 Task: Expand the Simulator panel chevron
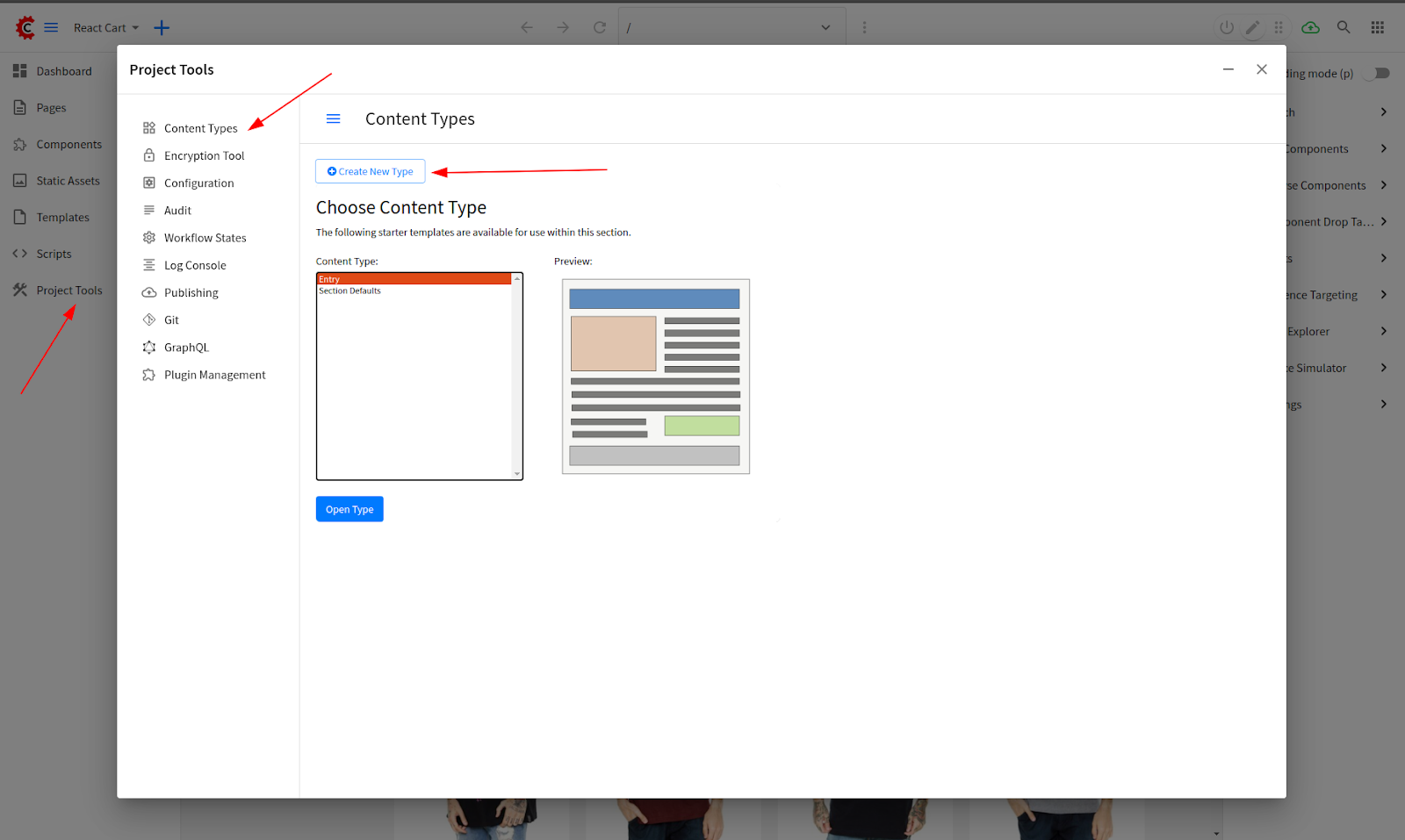(x=1383, y=368)
